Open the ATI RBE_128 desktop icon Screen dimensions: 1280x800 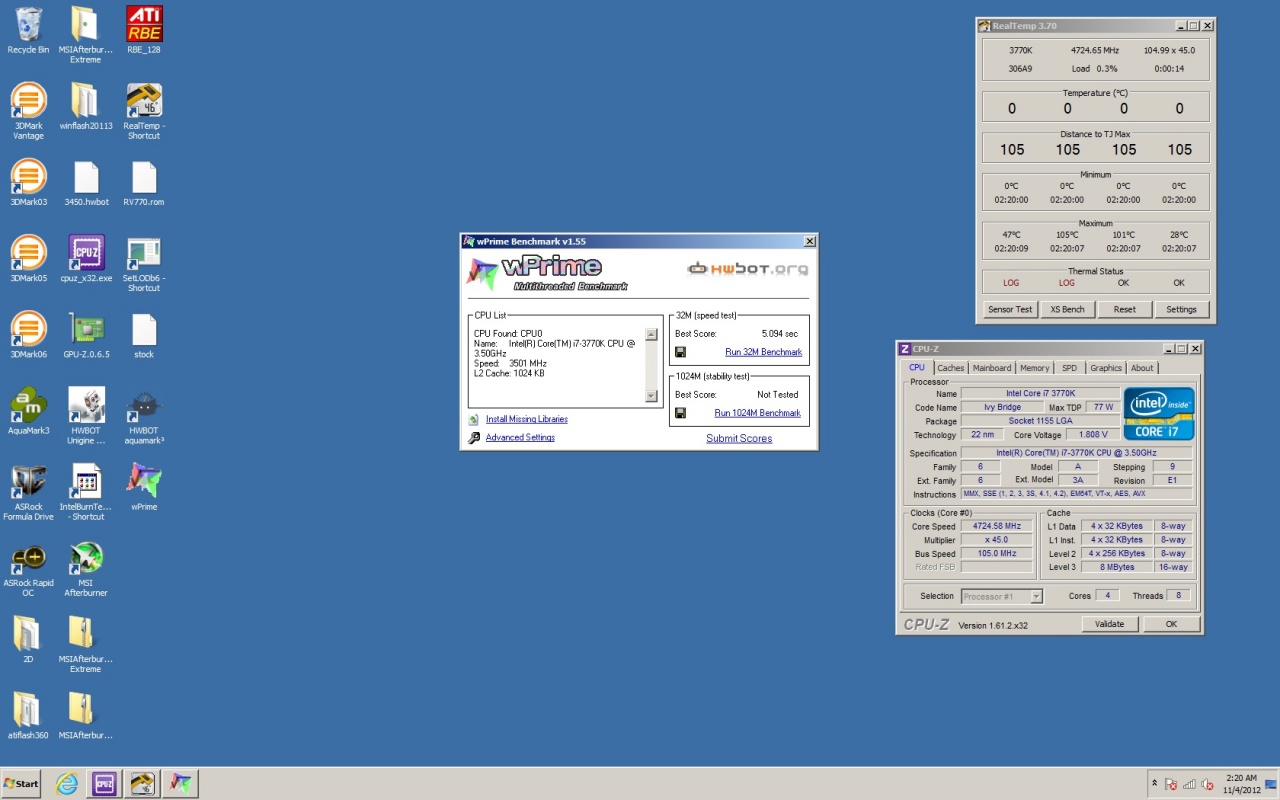click(x=144, y=25)
